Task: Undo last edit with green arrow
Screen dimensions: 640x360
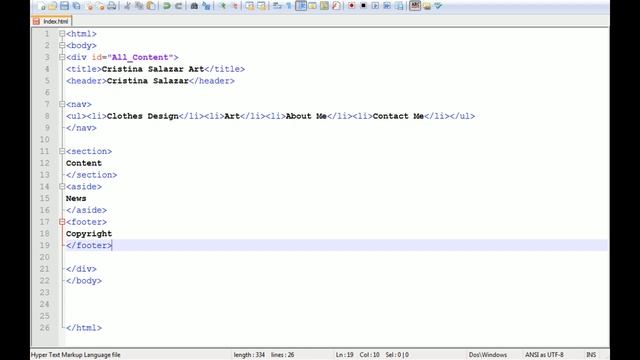Action: [x=167, y=6]
